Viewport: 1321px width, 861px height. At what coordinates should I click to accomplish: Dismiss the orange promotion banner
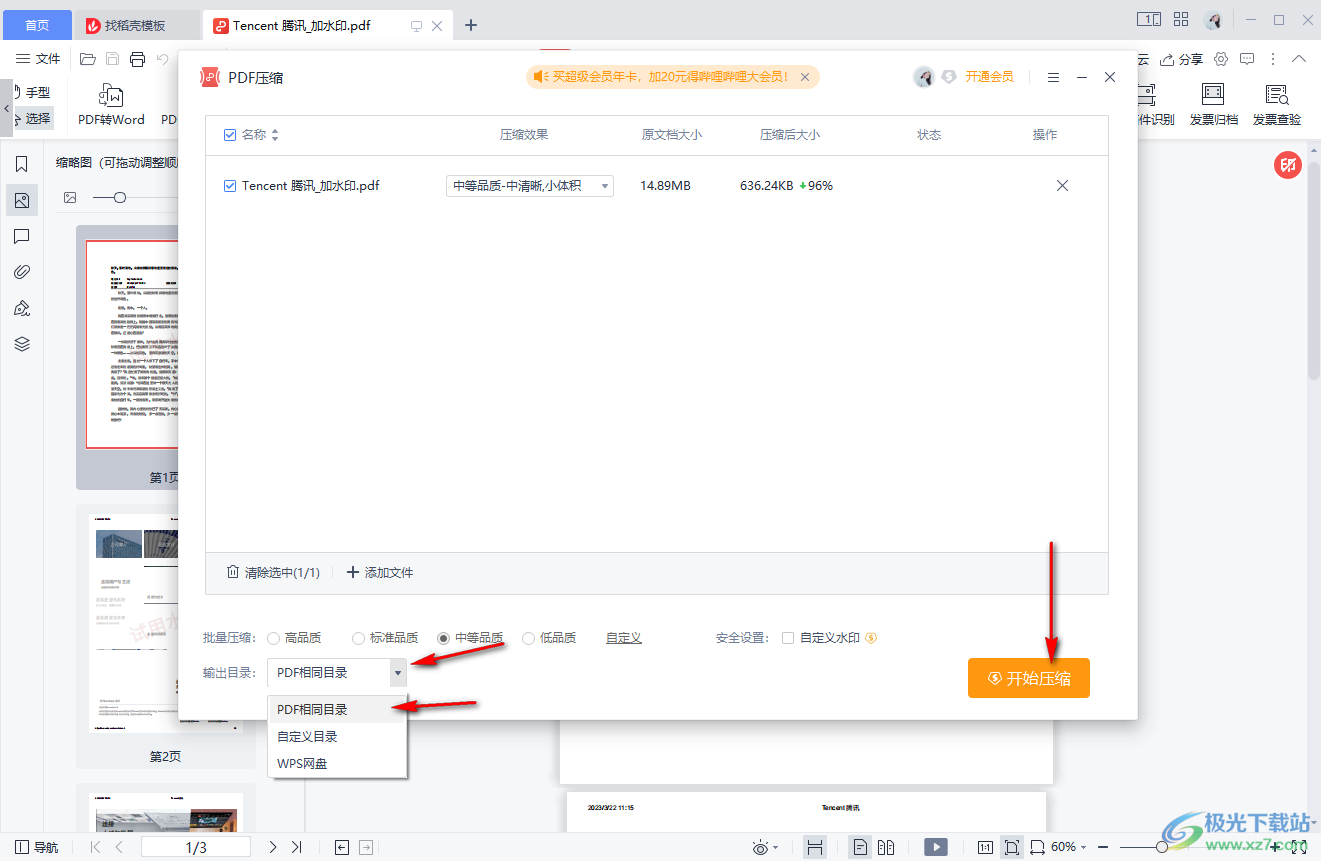805,76
